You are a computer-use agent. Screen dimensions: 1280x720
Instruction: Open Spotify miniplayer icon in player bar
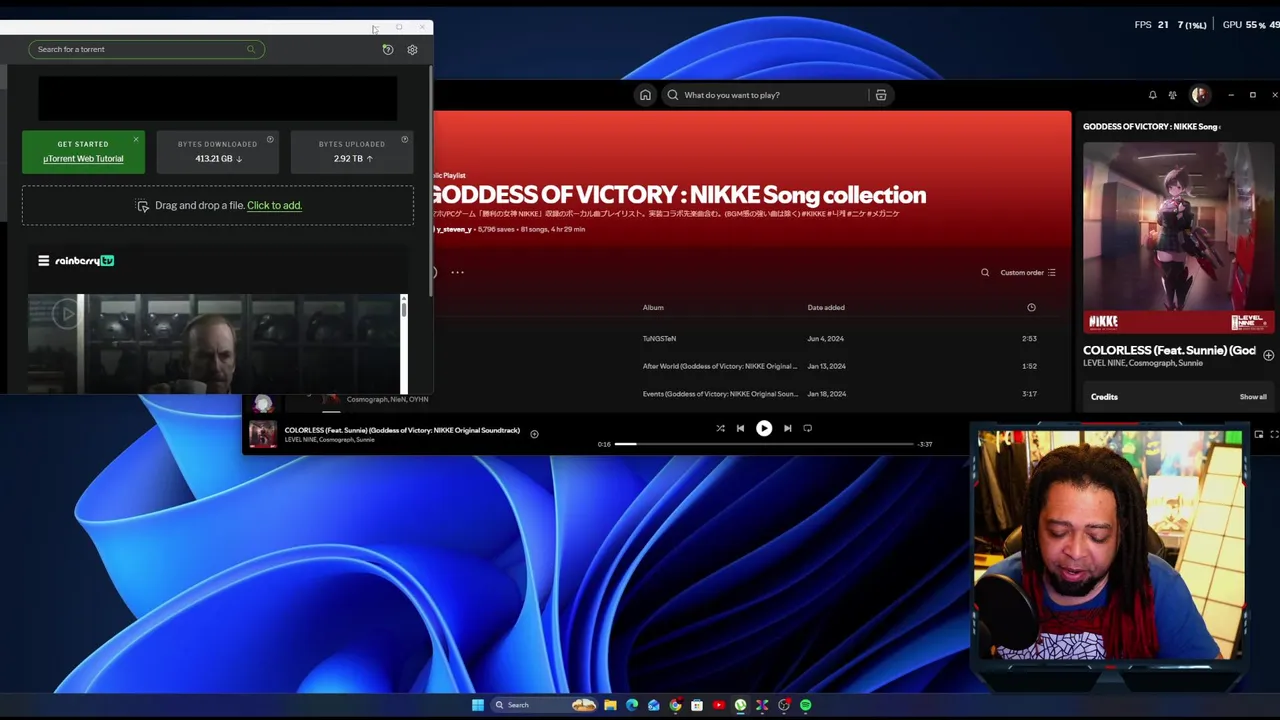coord(1259,434)
